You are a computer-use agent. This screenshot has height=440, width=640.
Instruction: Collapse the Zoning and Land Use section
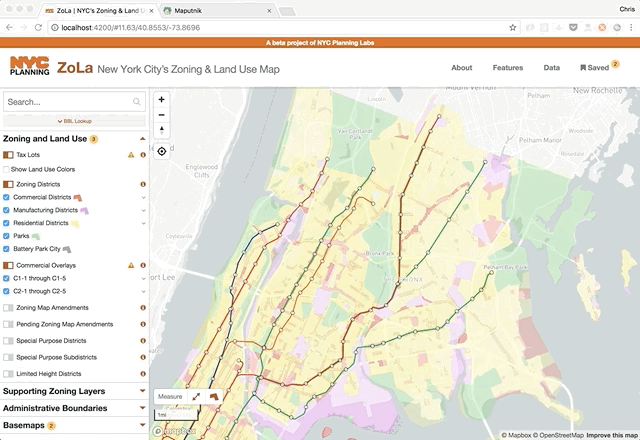(x=142, y=139)
